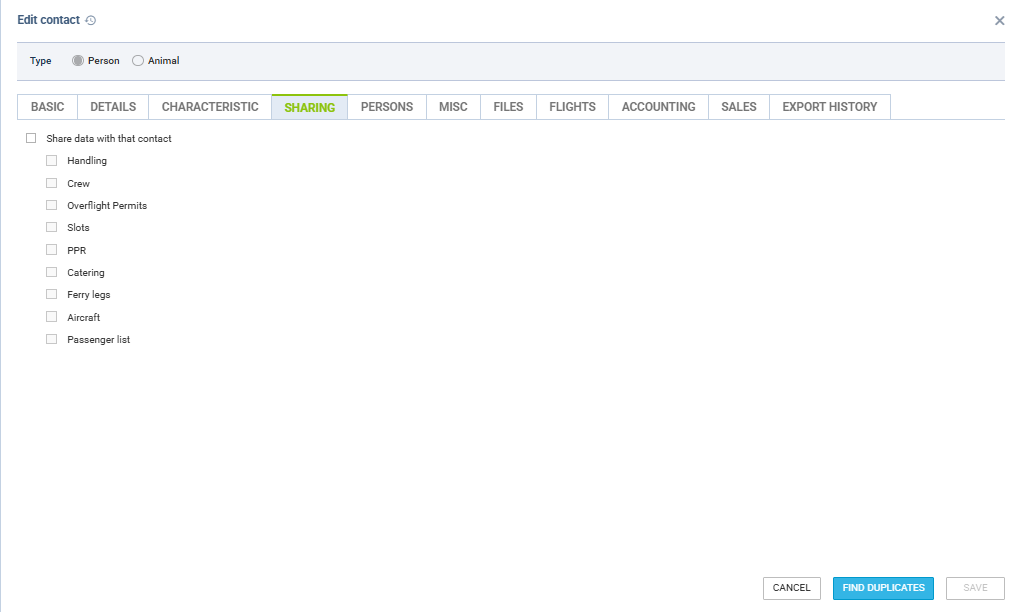Image resolution: width=1017 pixels, height=612 pixels.
Task: Enable Overflight Permits sharing
Action: pos(51,205)
